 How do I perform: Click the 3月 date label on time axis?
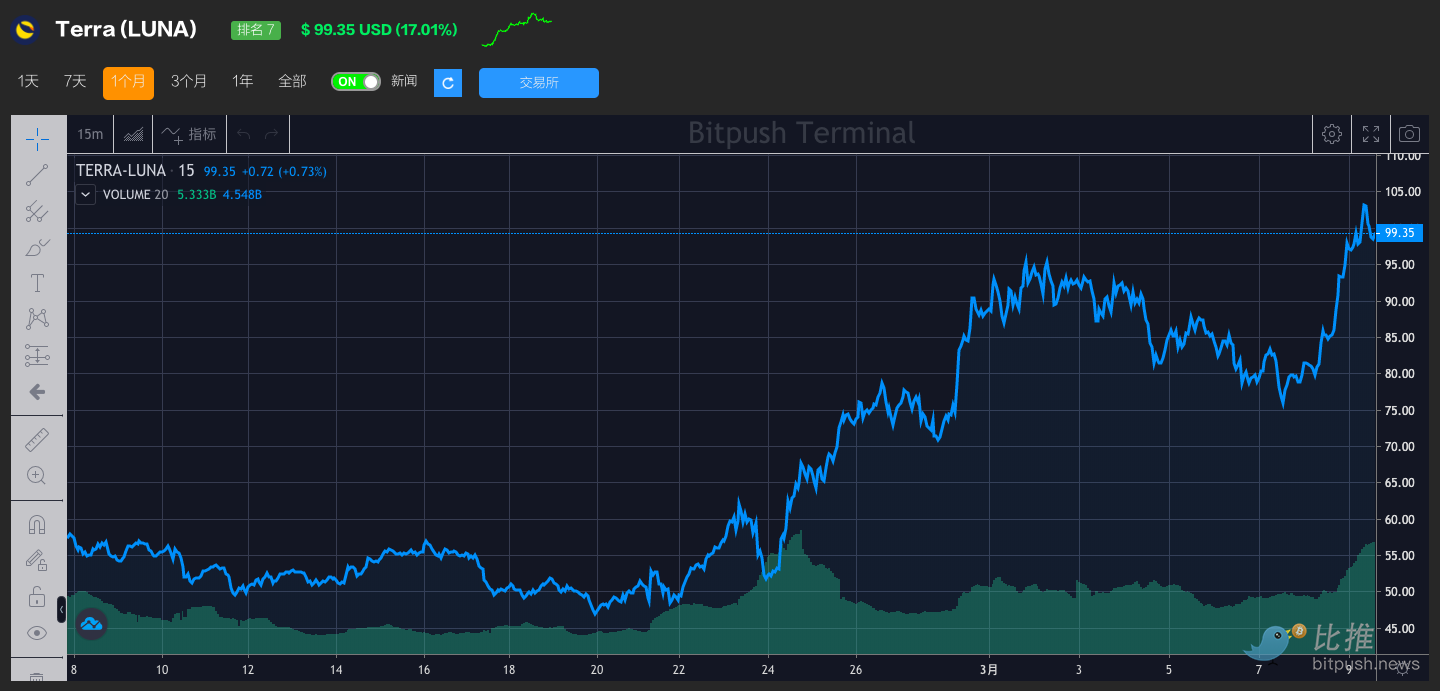pos(989,670)
